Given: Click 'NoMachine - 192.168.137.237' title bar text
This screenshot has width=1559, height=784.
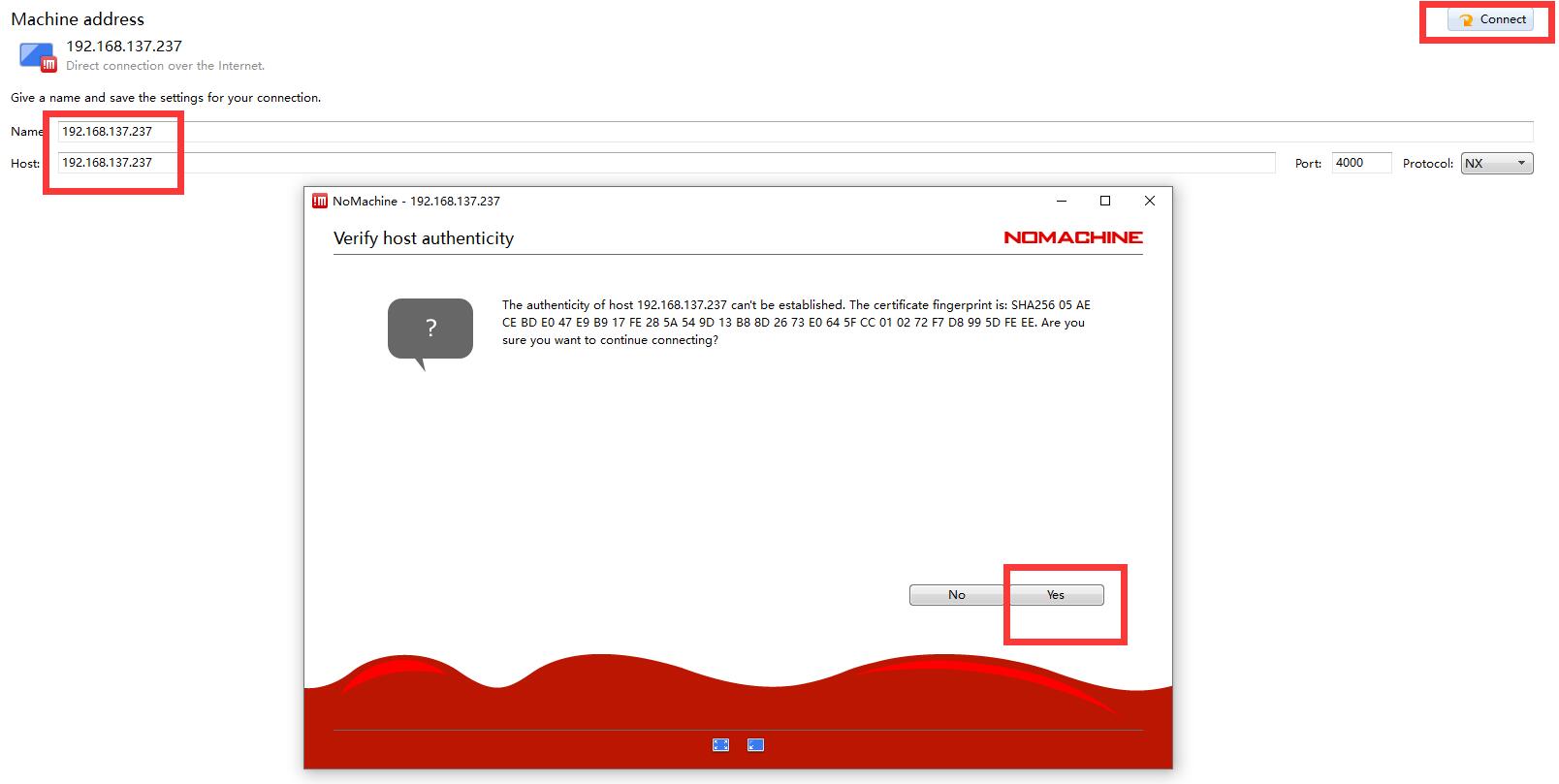Looking at the screenshot, I should pos(416,202).
